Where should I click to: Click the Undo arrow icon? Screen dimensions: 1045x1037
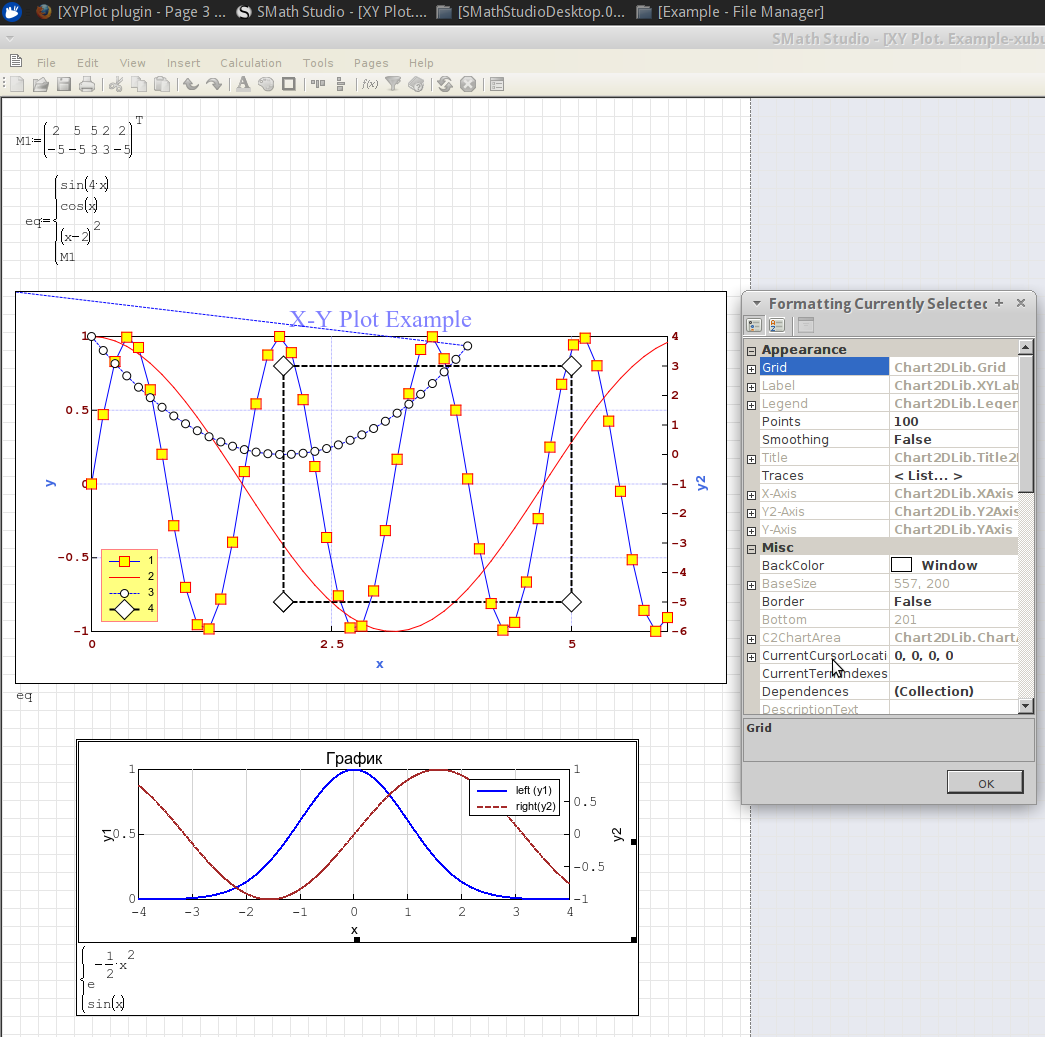[191, 84]
